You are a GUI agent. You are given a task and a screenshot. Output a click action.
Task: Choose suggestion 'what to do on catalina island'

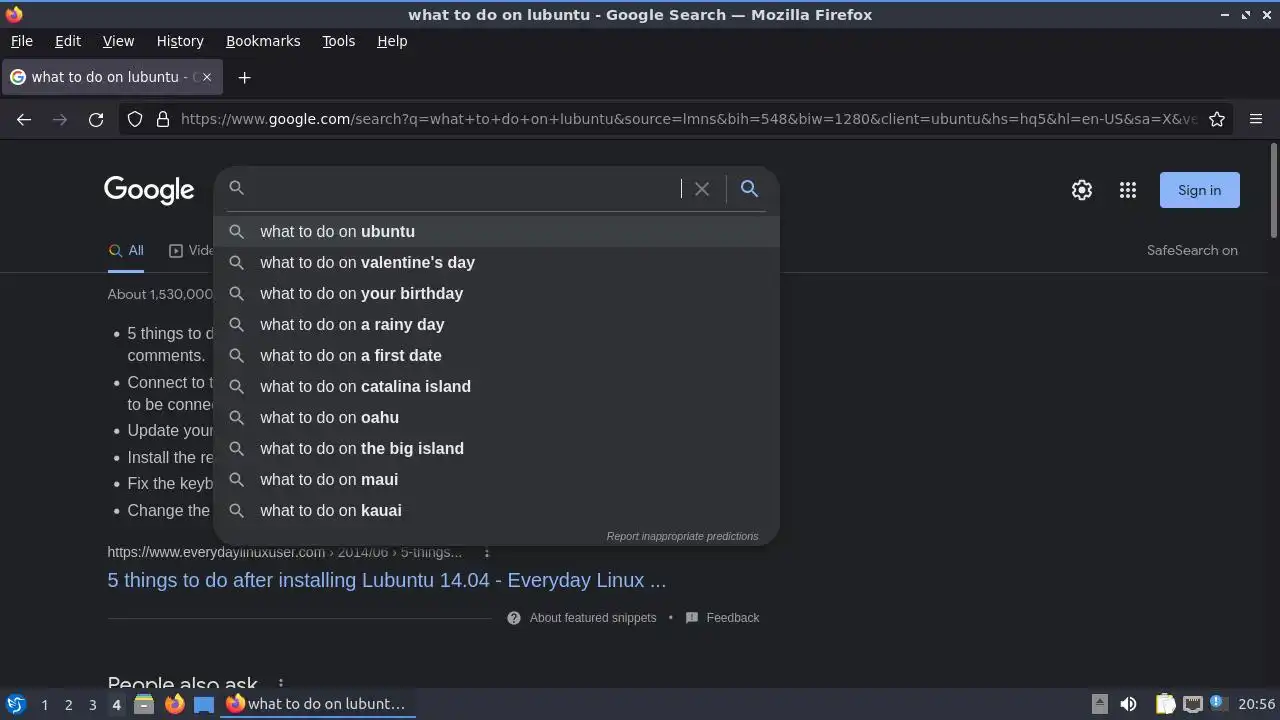[x=496, y=386]
